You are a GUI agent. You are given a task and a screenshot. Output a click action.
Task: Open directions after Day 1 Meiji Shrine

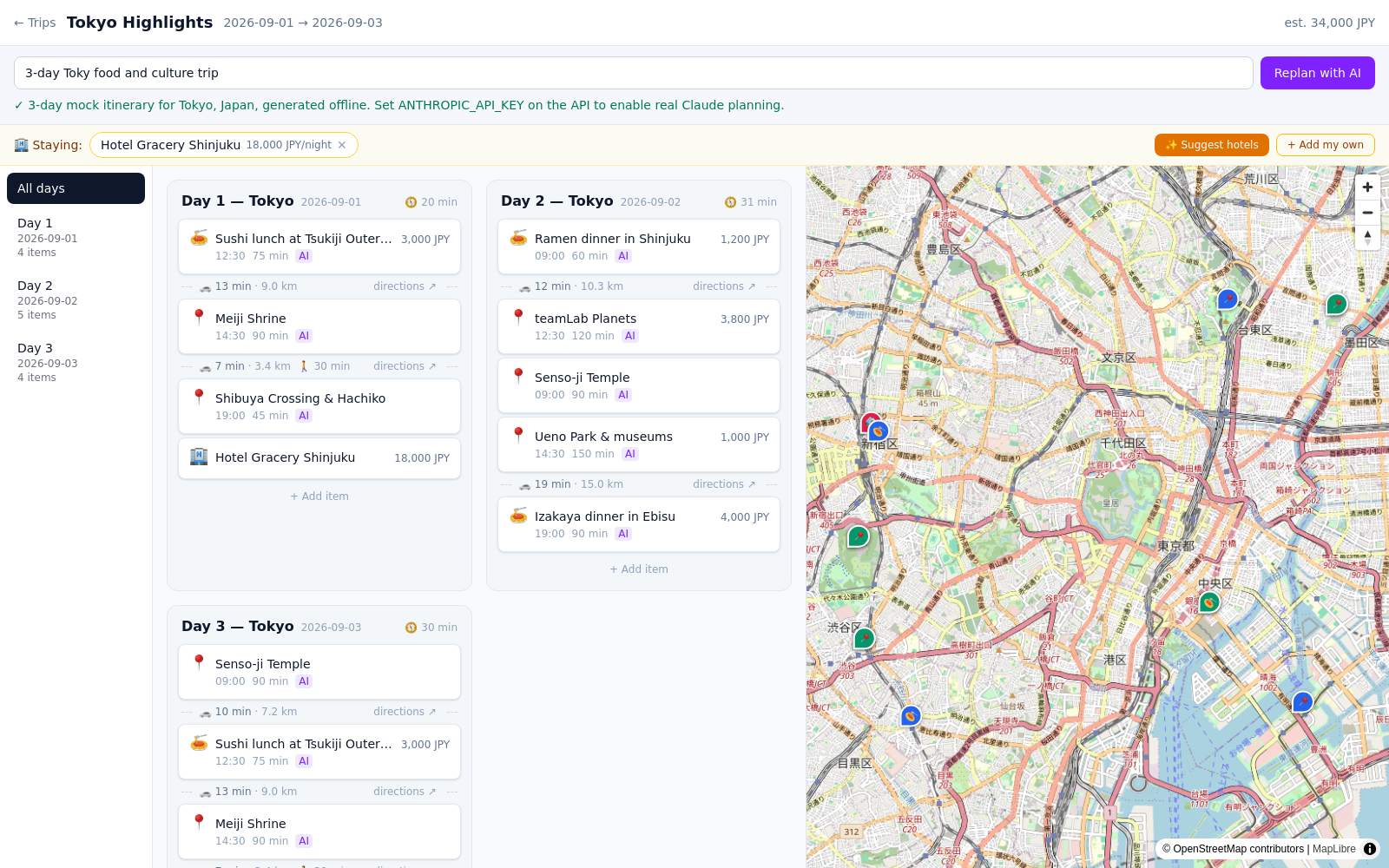click(405, 366)
